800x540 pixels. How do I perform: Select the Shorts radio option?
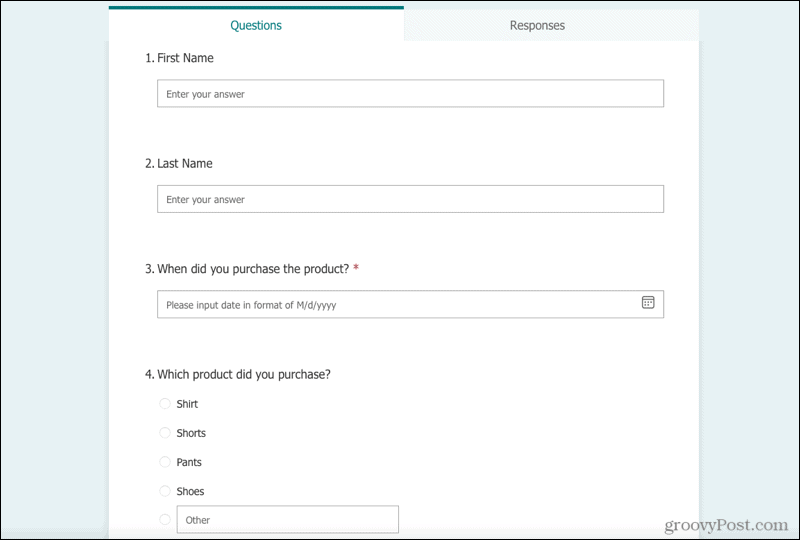[x=165, y=433]
